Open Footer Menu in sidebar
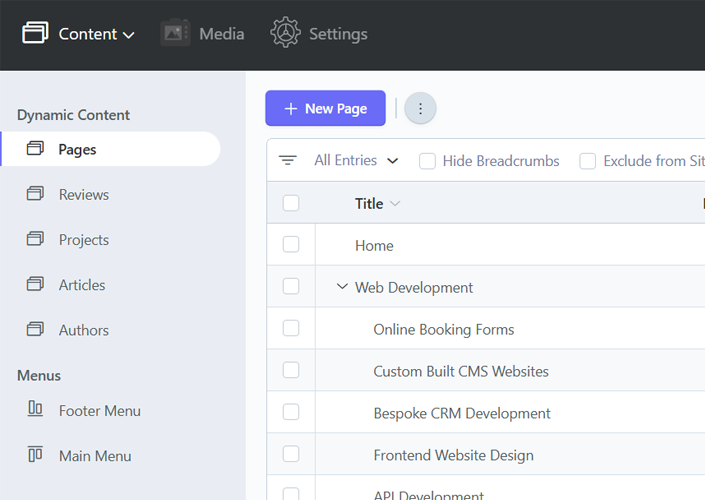The height and width of the screenshot is (500, 705). pos(100,411)
